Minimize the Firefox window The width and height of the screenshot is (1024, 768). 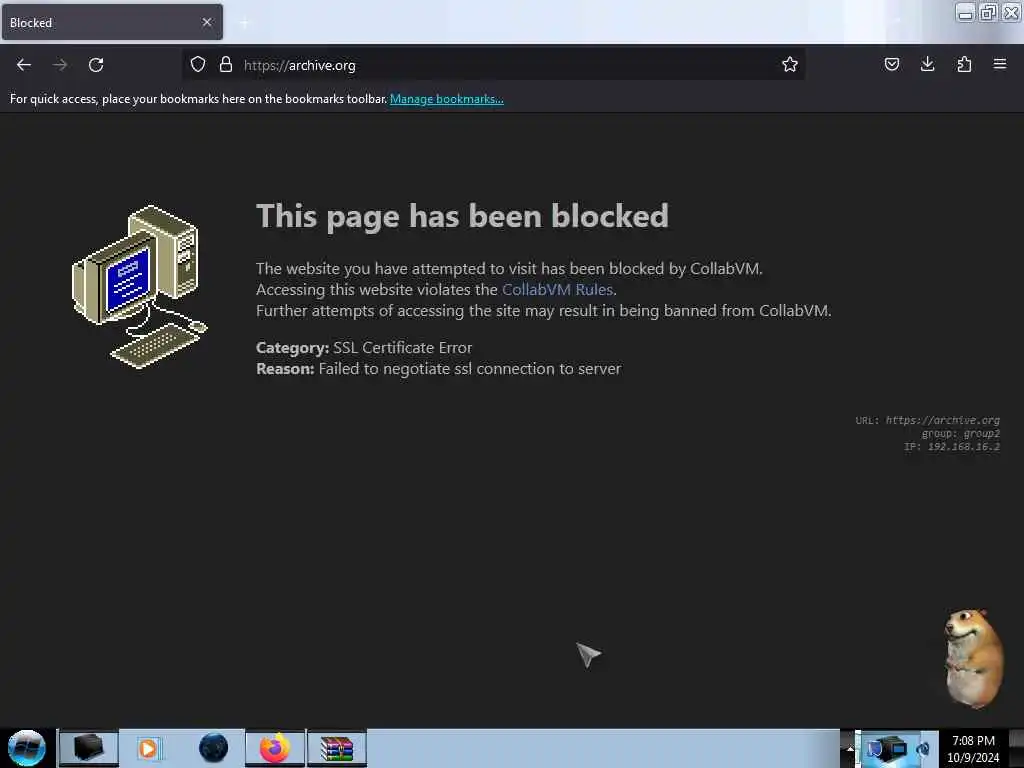click(965, 12)
